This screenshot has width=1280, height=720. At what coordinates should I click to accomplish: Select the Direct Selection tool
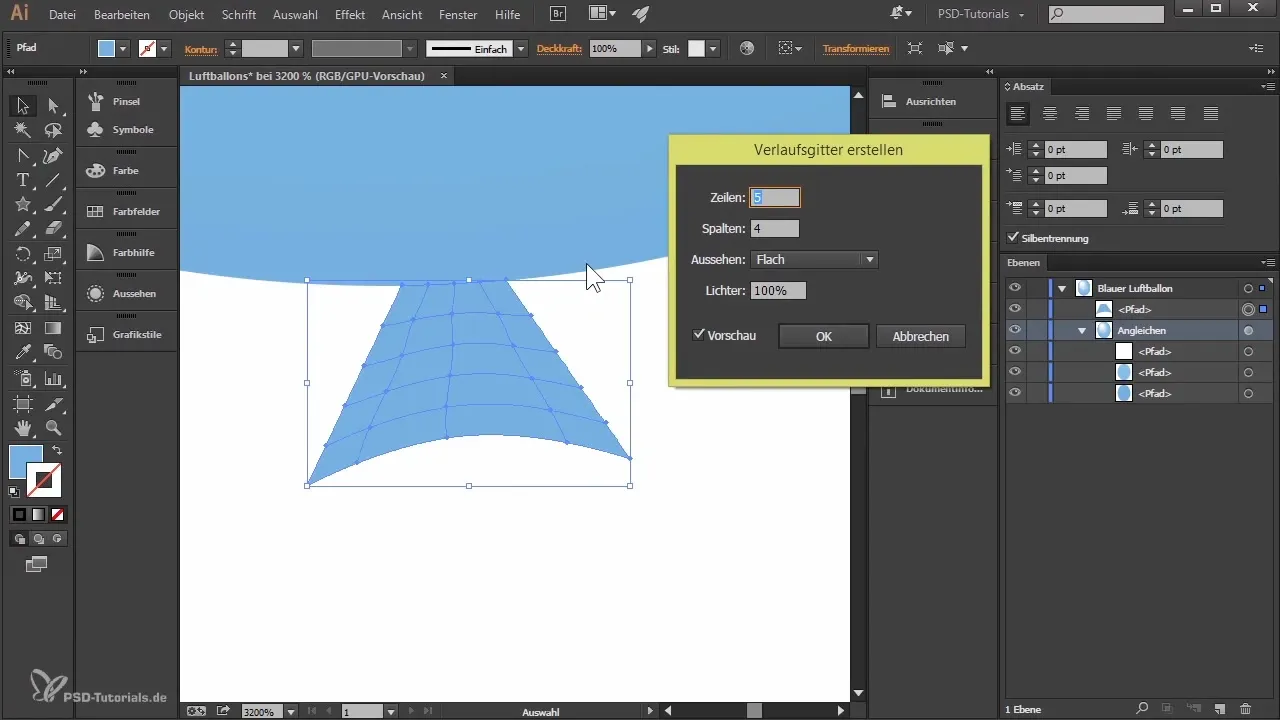[54, 106]
